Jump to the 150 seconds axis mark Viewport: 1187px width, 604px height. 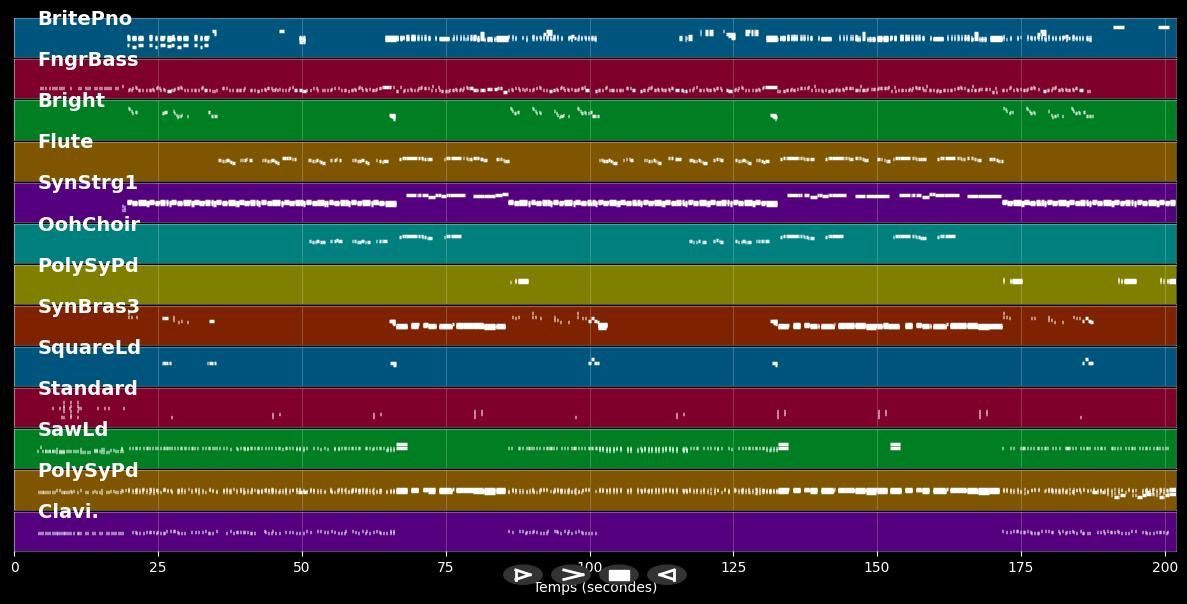[877, 567]
